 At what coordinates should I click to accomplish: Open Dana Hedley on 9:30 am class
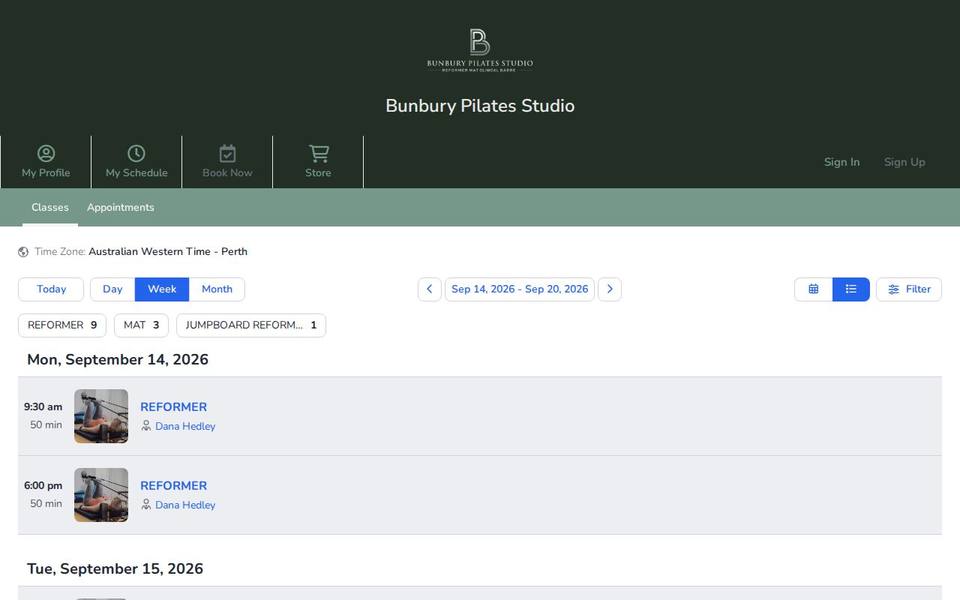click(x=185, y=426)
